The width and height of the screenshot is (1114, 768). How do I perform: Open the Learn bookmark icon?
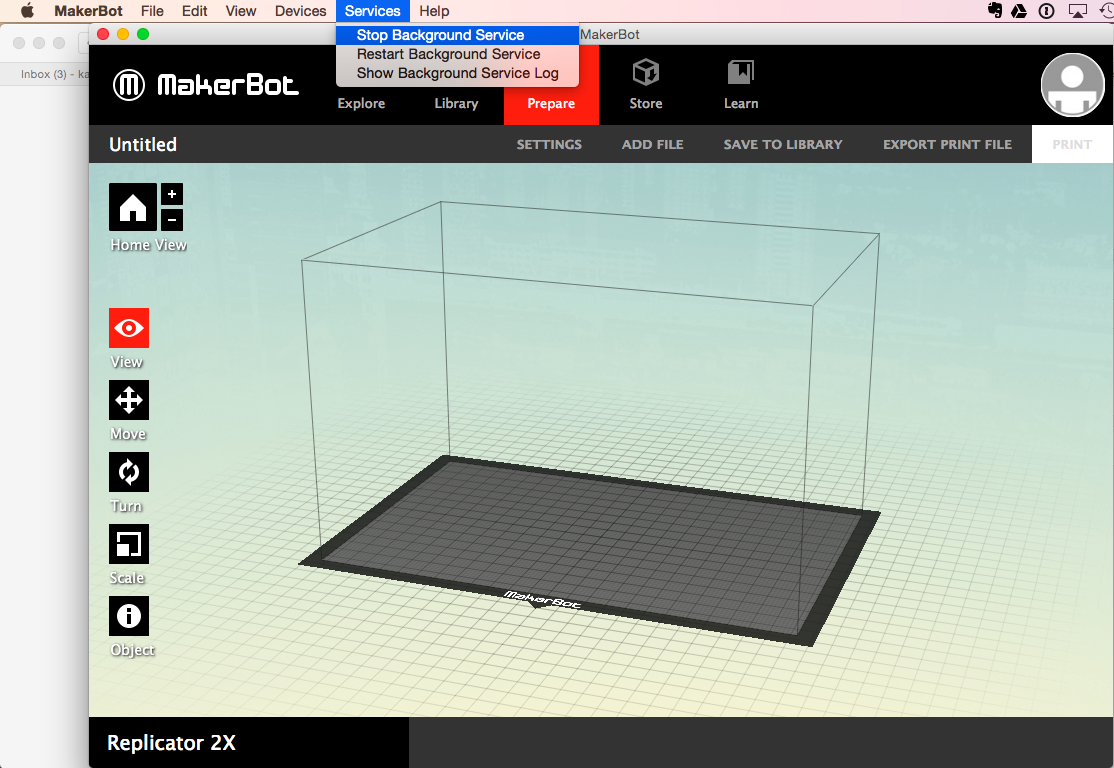741,73
